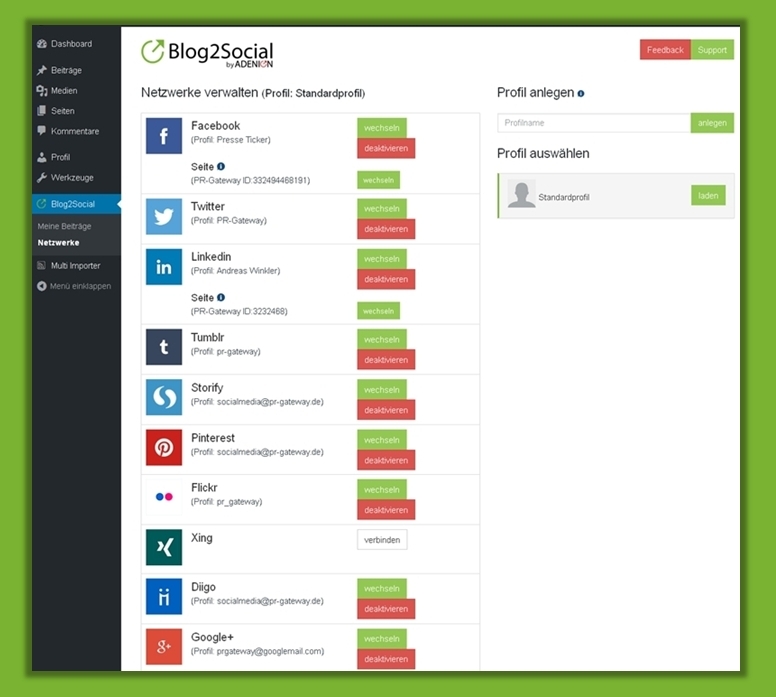Click the Tumblr network icon
Image resolution: width=776 pixels, height=697 pixels.
(x=164, y=347)
